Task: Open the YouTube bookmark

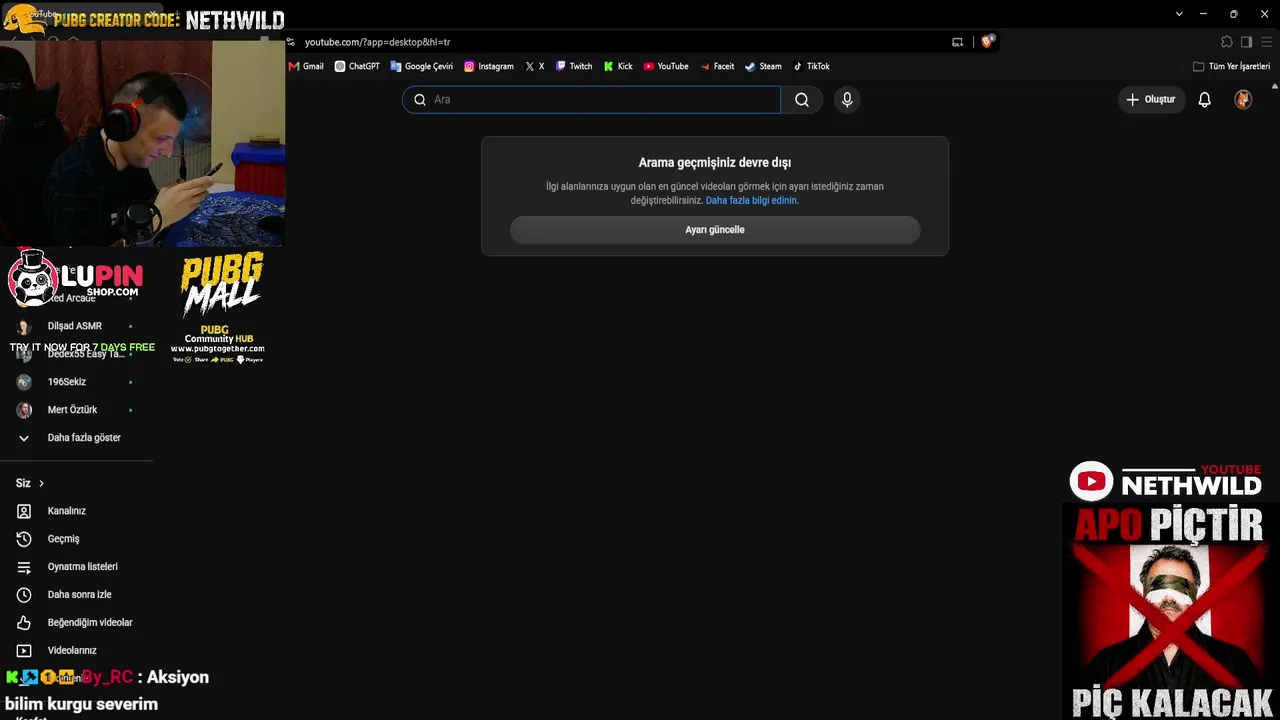Action: tap(666, 66)
